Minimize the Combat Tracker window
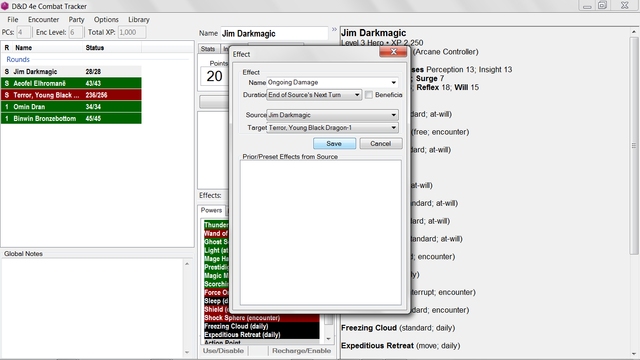640x360 pixels. pyautogui.click(x=587, y=6)
